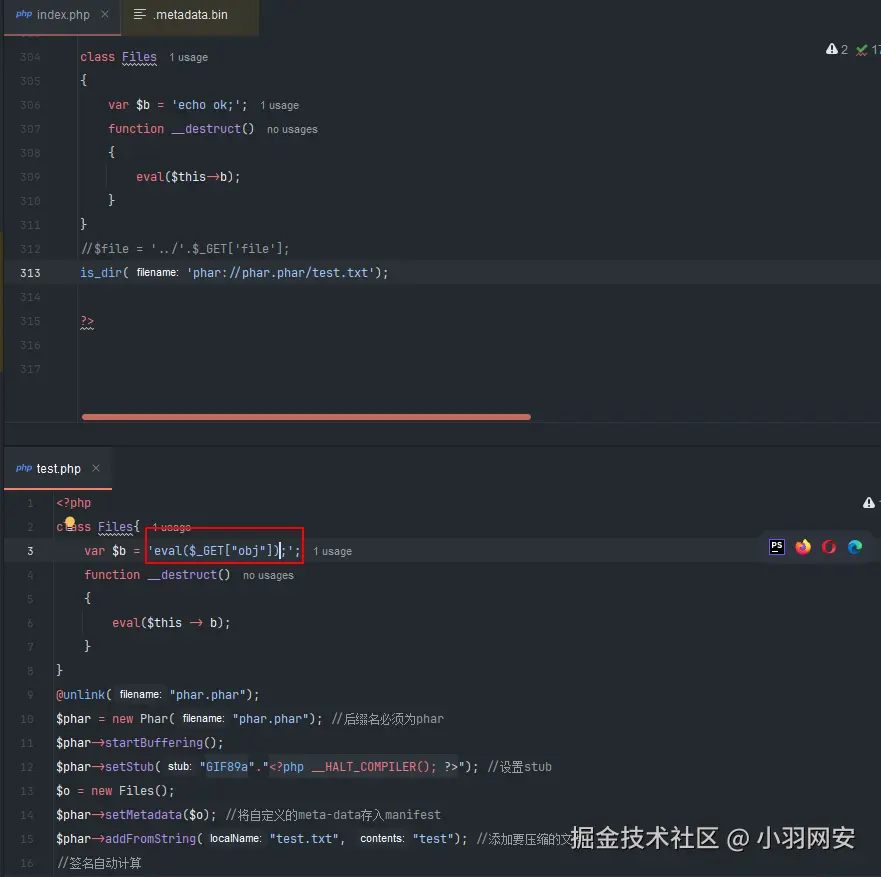
Task: Click '$o = new Files();' line
Action: [115, 790]
